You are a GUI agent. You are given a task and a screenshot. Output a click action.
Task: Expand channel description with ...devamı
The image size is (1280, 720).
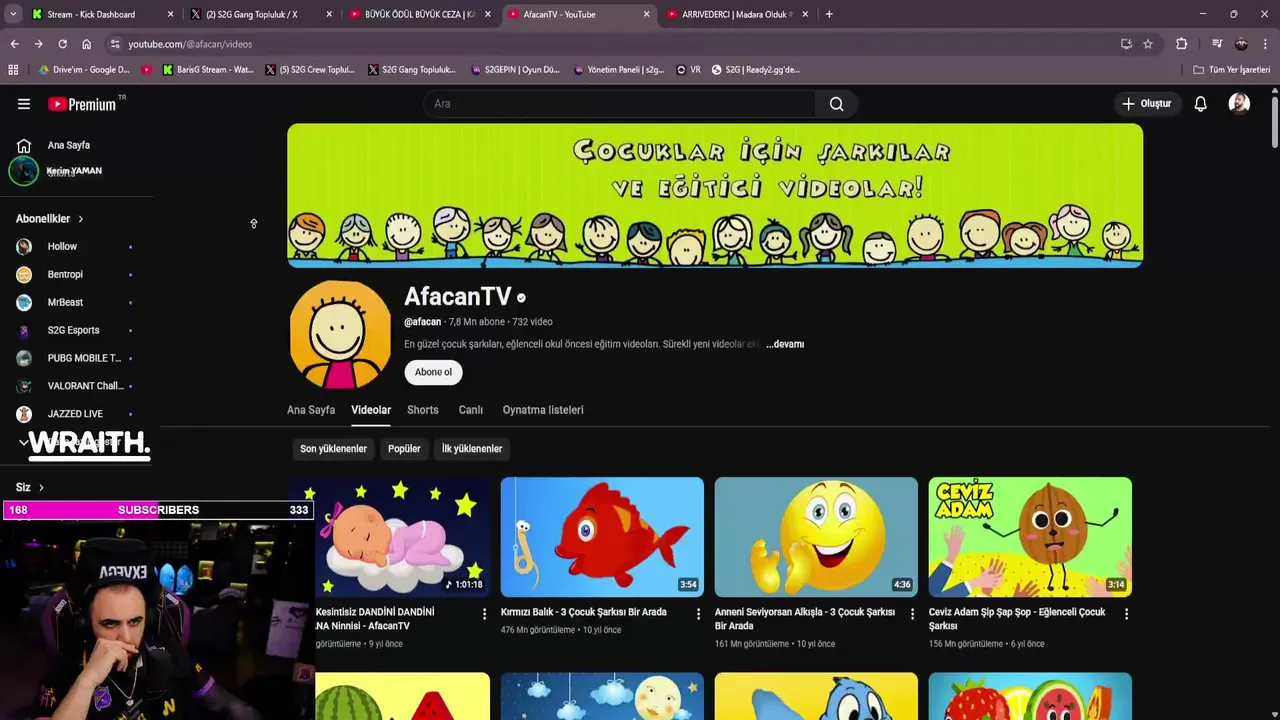pos(785,344)
